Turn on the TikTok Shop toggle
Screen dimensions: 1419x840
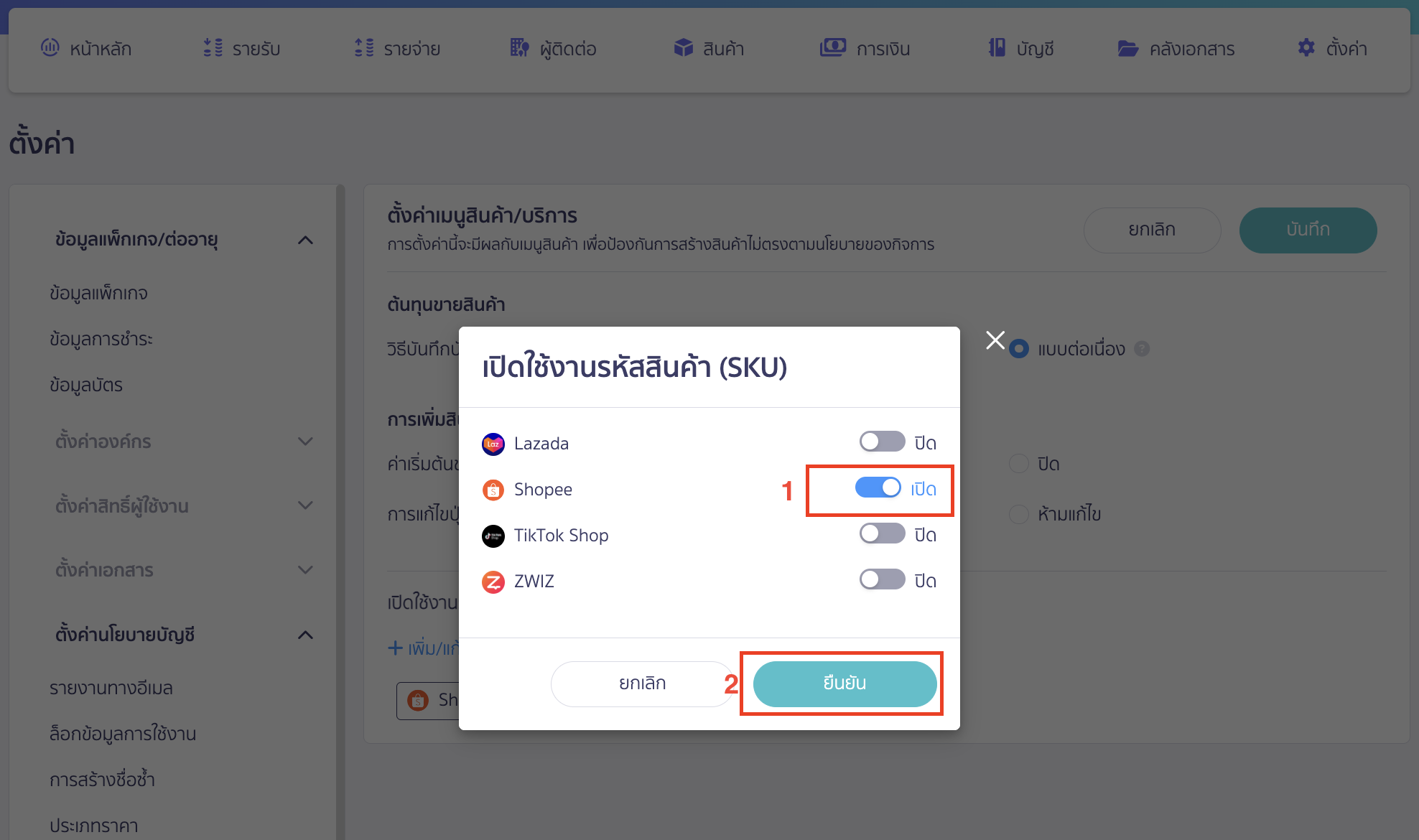pos(881,533)
